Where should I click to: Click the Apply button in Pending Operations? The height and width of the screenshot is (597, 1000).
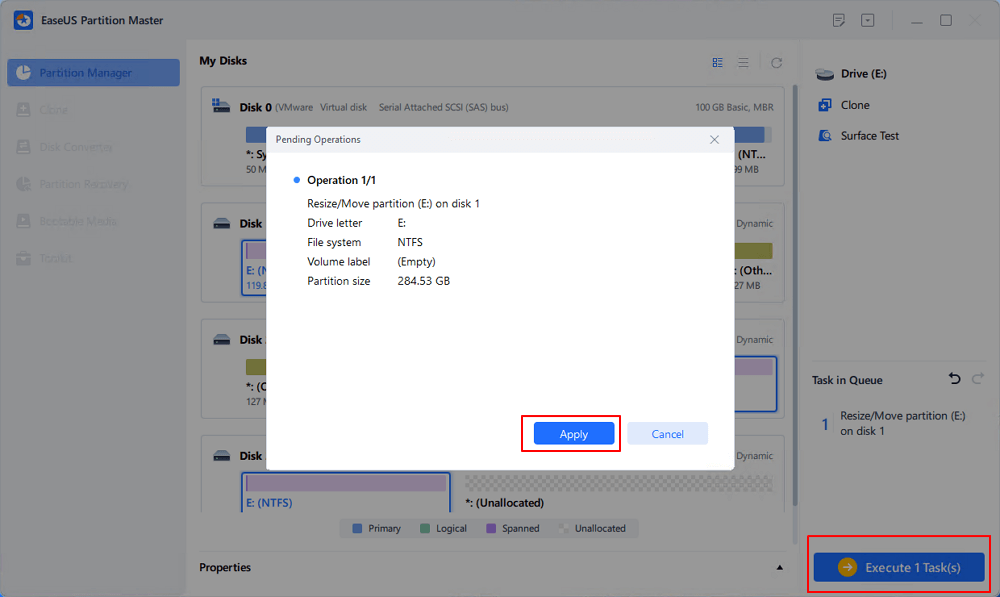pyautogui.click(x=573, y=434)
